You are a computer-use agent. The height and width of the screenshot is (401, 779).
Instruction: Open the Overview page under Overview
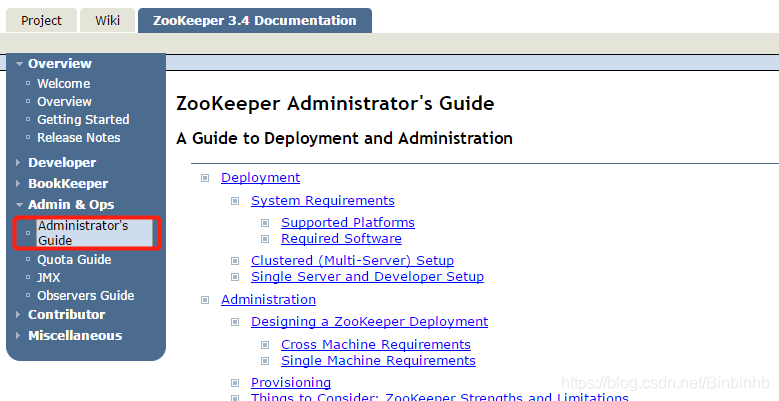point(65,101)
